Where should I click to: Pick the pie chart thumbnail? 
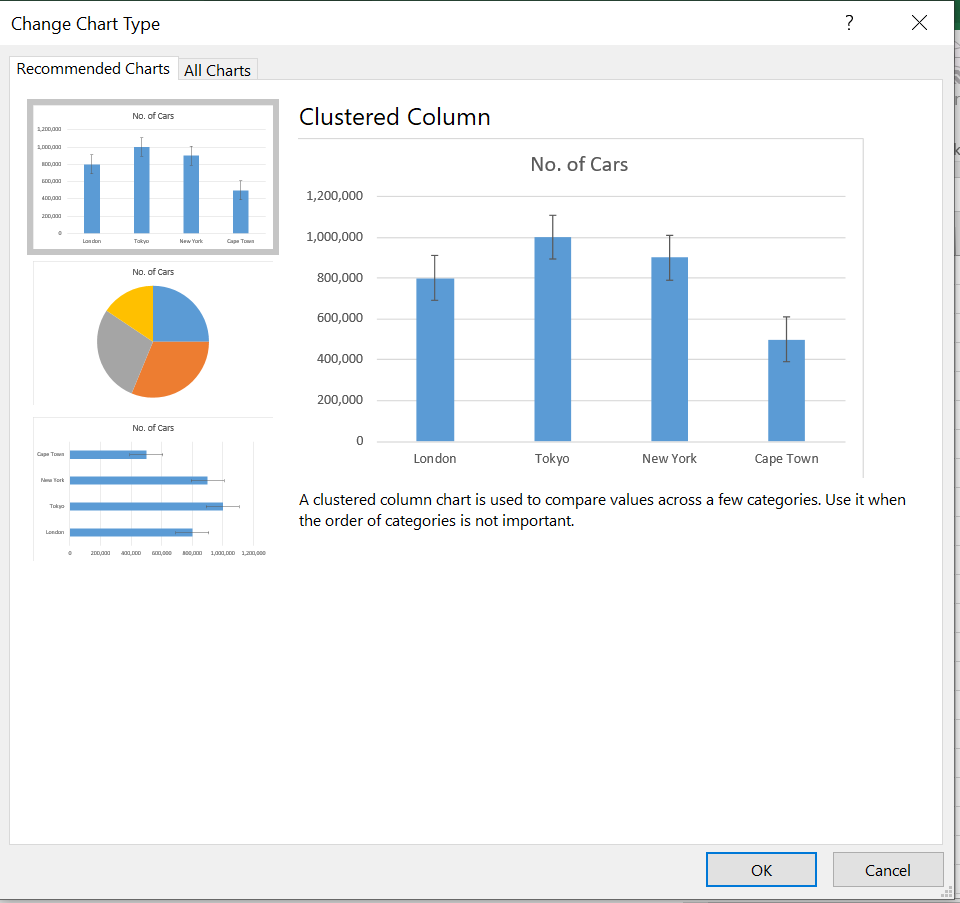(153, 334)
